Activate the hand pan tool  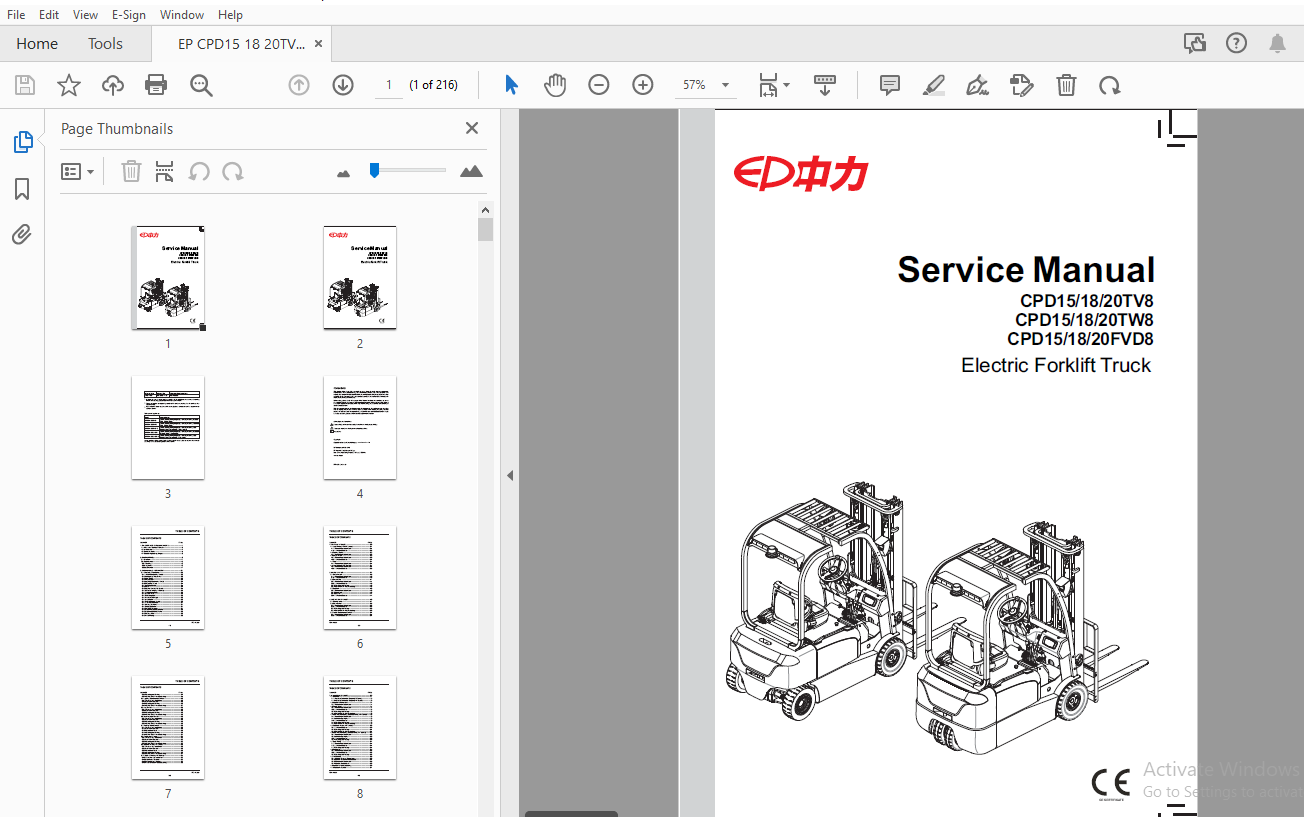[x=555, y=86]
